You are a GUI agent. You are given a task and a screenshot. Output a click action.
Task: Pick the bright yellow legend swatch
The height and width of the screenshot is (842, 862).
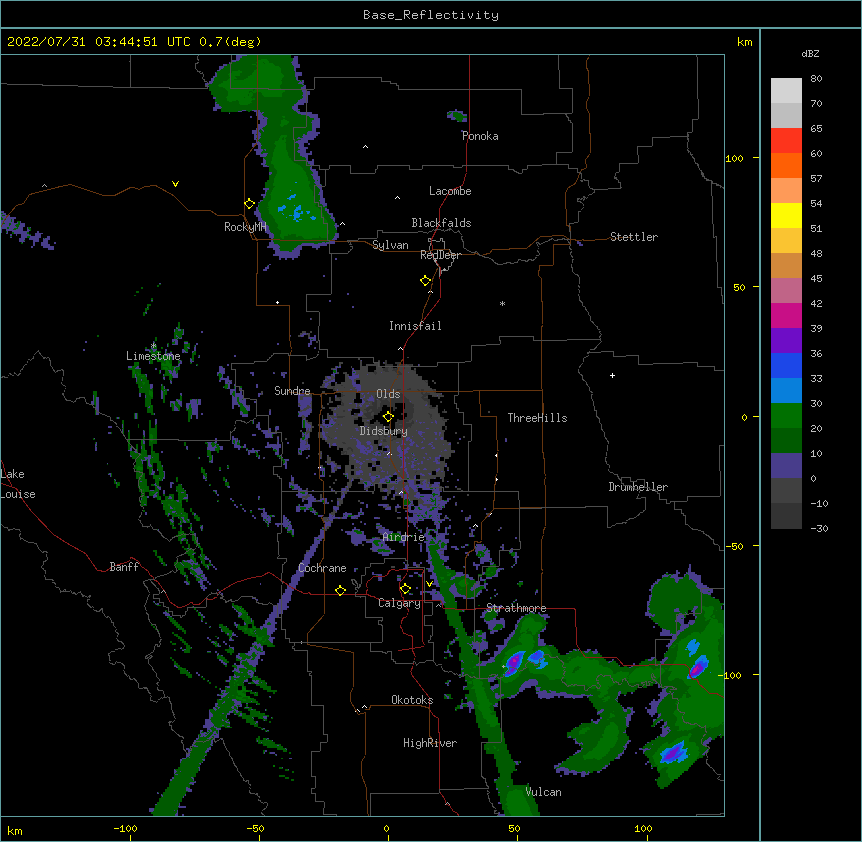click(x=786, y=215)
